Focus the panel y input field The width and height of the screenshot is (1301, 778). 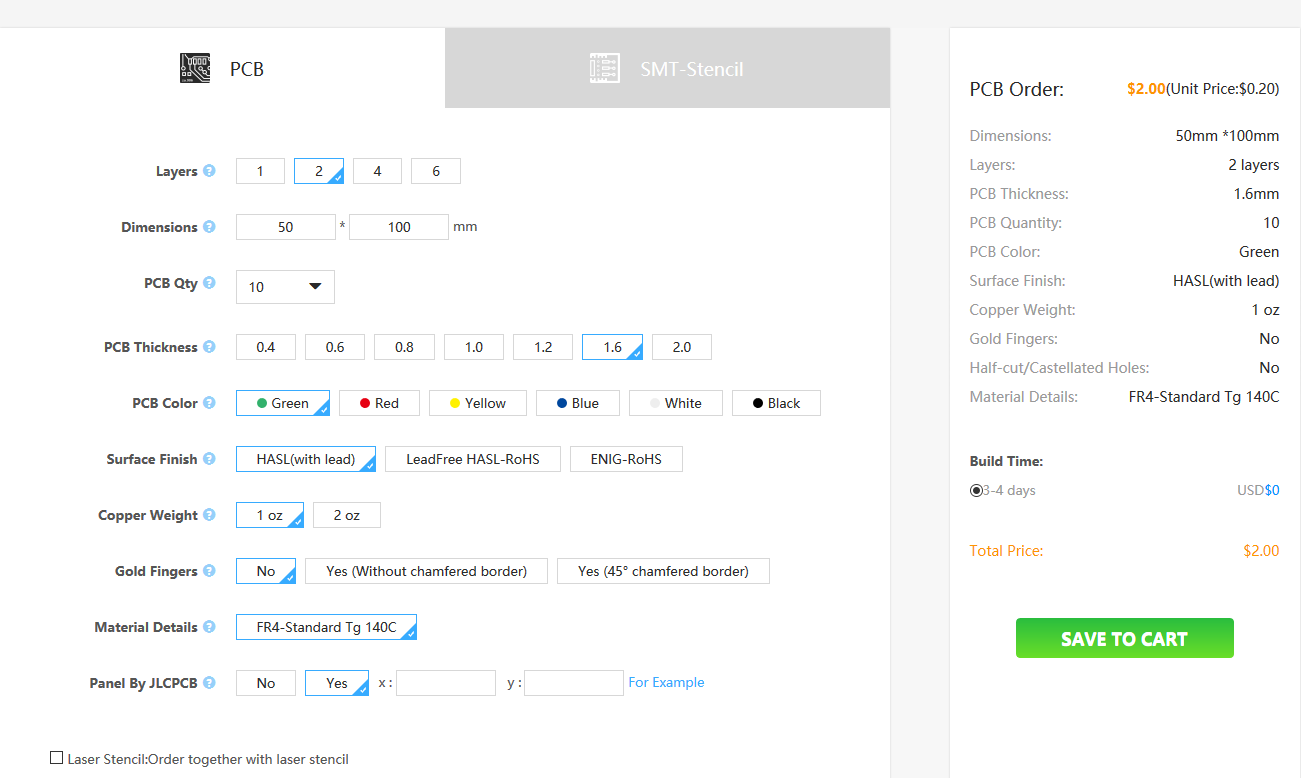pos(574,683)
